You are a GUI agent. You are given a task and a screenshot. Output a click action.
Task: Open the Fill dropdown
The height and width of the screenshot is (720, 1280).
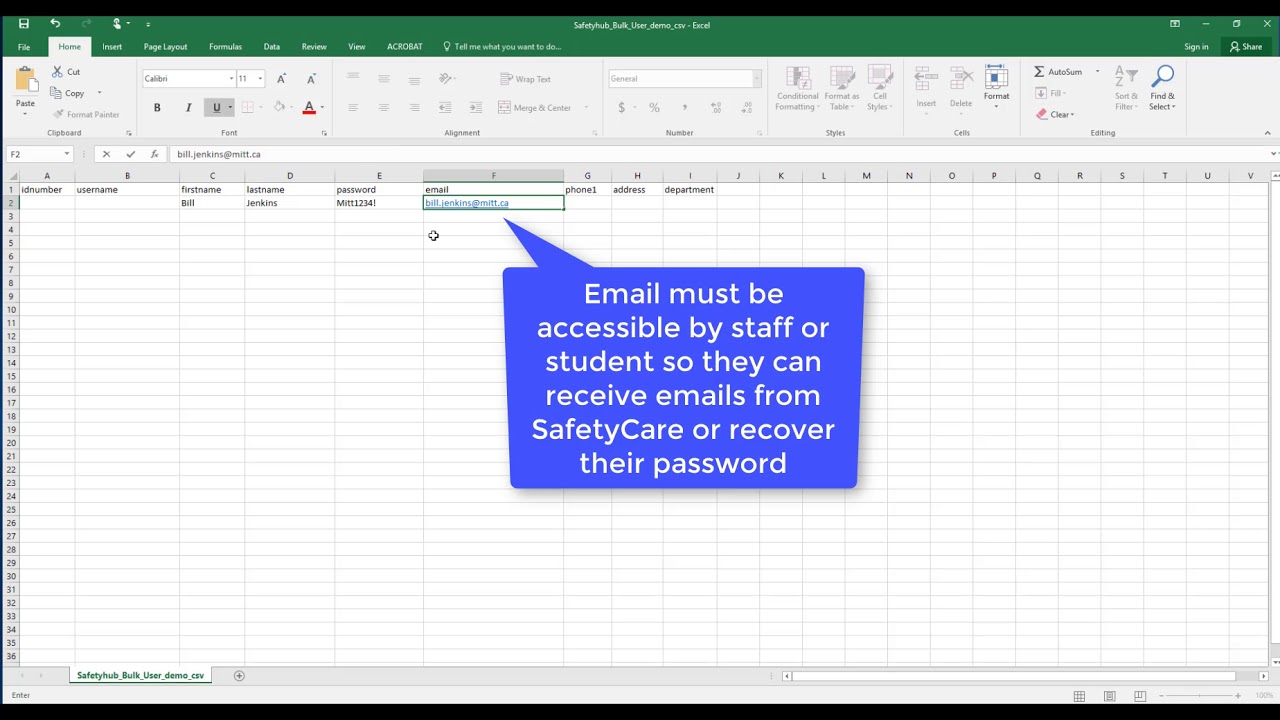click(1050, 93)
